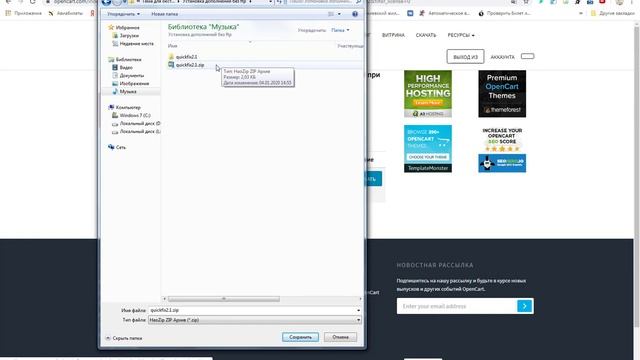
Task: Click the ВЫХОД ИЗ button
Action: (x=465, y=57)
